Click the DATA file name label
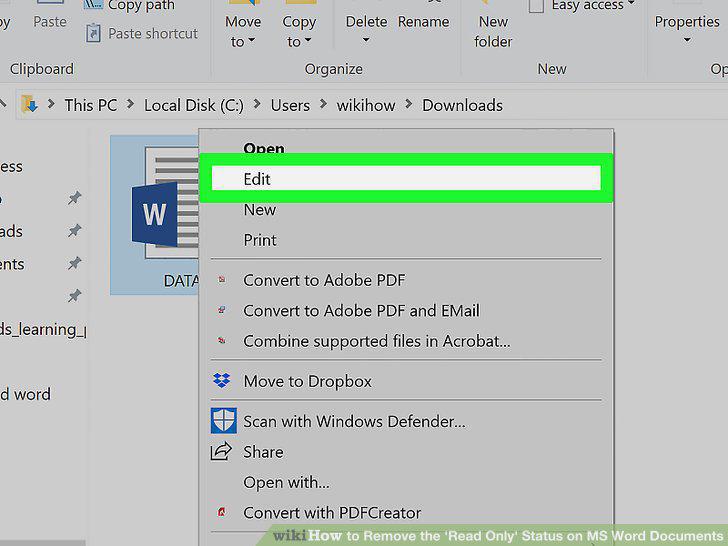This screenshot has width=728, height=546. pyautogui.click(x=181, y=280)
